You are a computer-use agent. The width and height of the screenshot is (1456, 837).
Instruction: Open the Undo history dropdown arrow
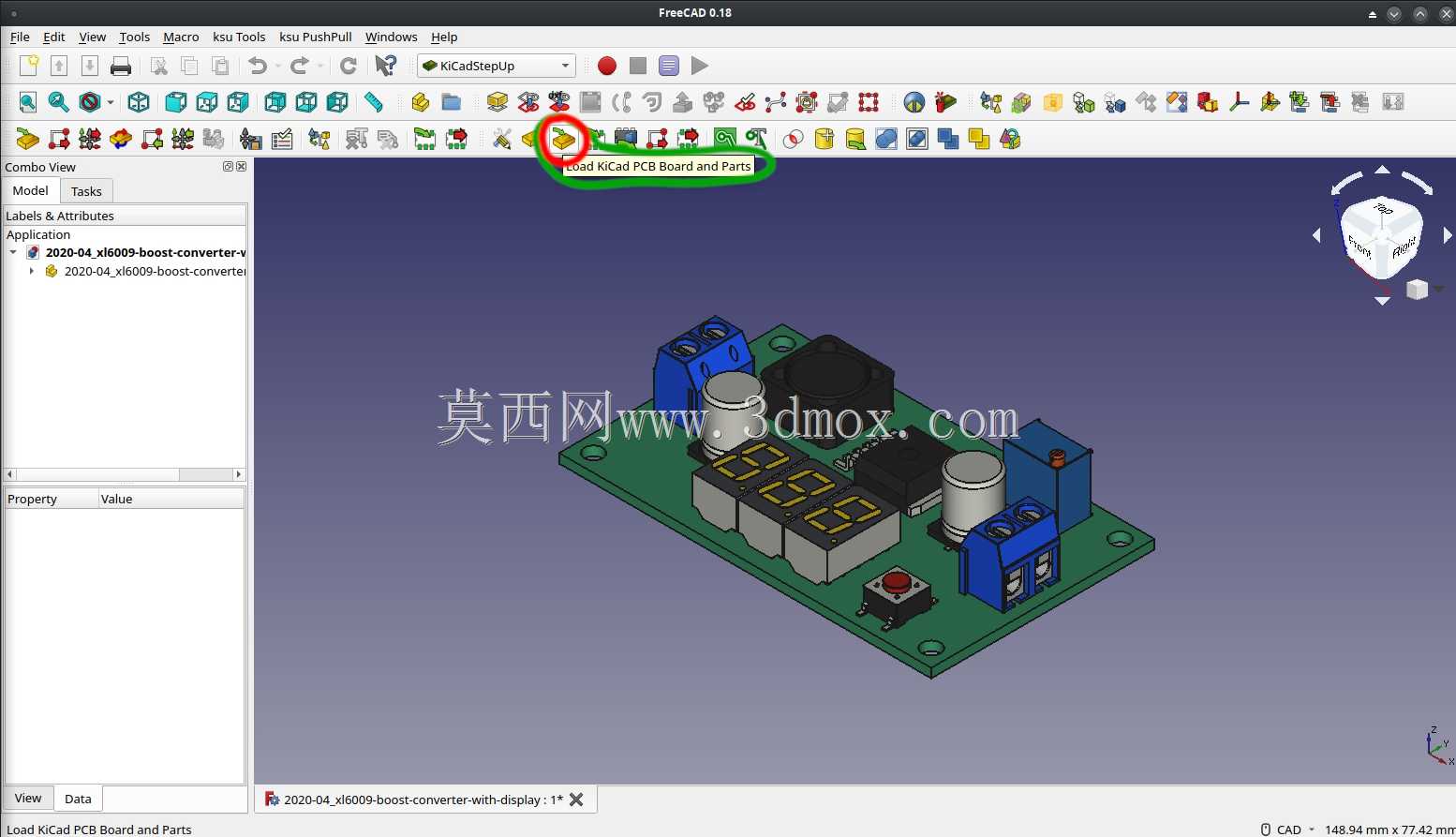click(x=278, y=66)
